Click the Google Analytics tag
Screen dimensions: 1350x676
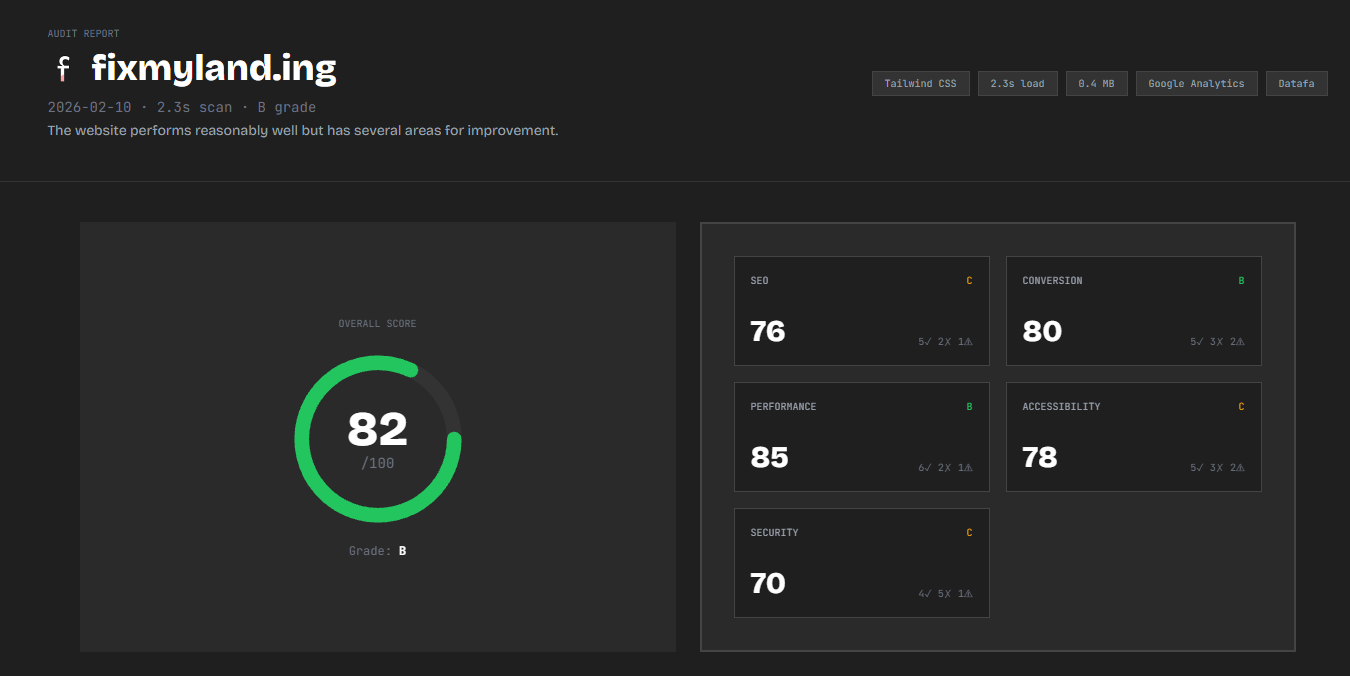pyautogui.click(x=1196, y=84)
